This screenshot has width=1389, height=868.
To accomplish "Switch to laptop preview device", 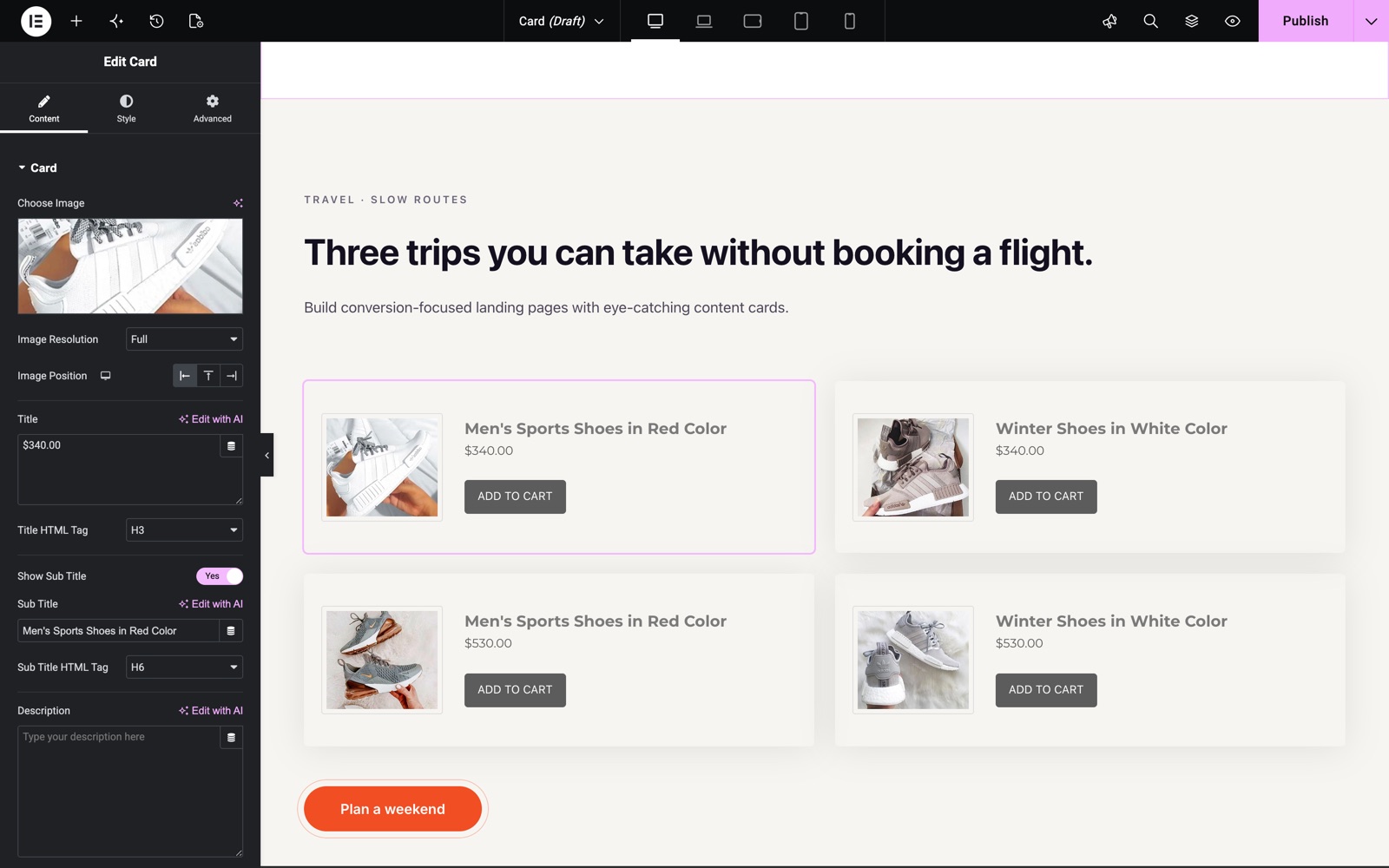I will pos(704,21).
